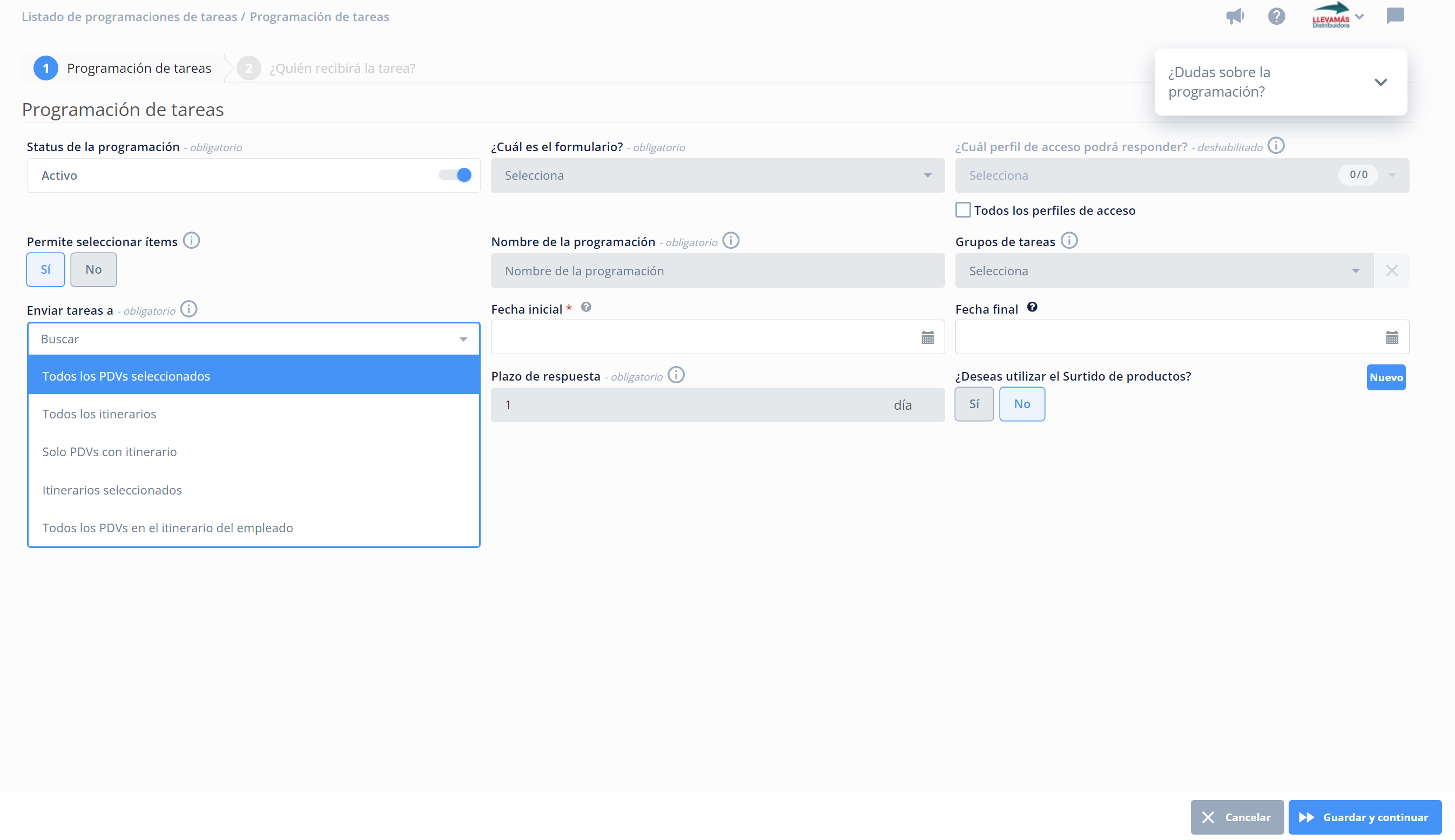Focus the Fecha final date field

pyautogui.click(x=1182, y=337)
